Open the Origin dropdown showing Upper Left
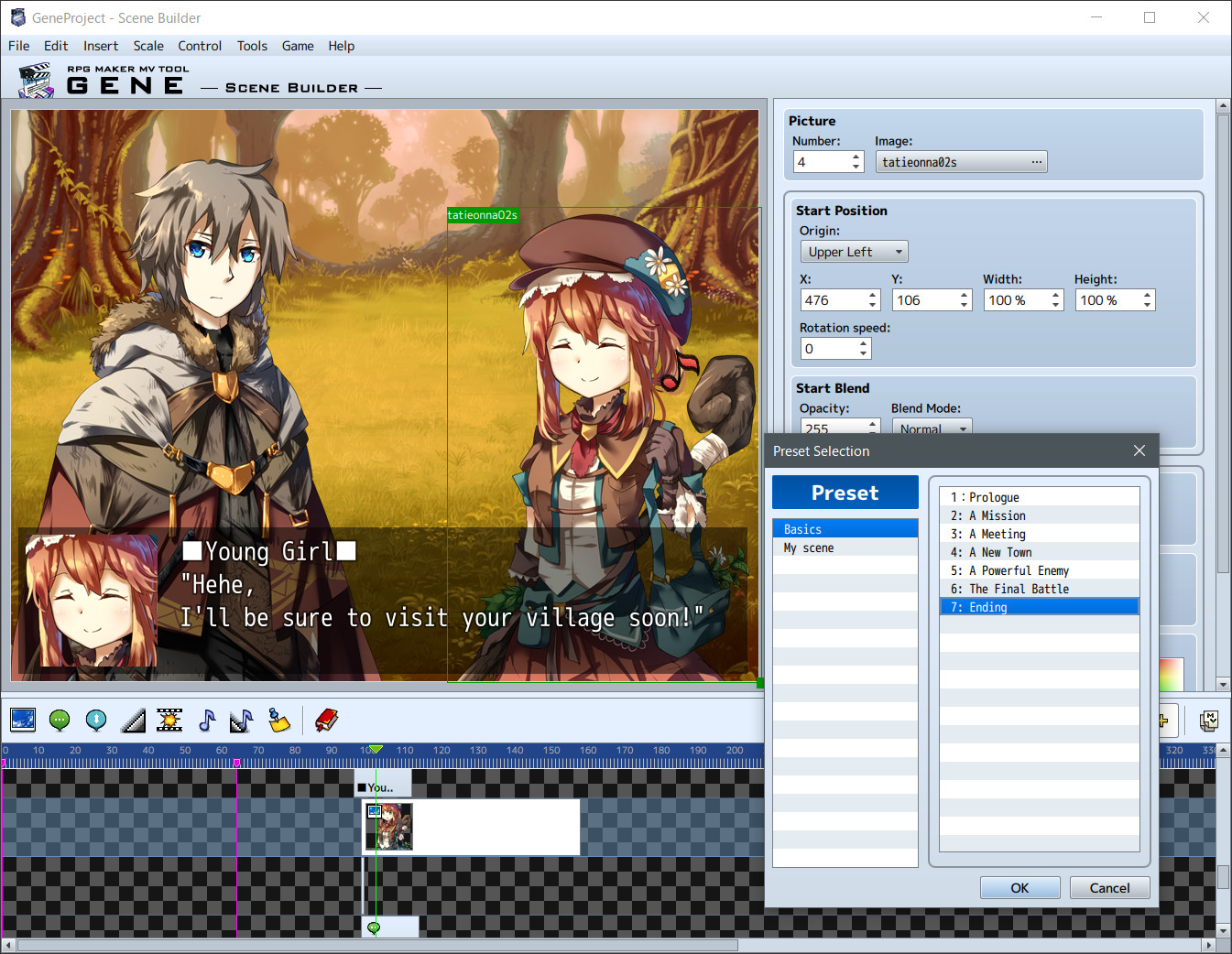Screen dimensions: 1232x954 (x=853, y=251)
